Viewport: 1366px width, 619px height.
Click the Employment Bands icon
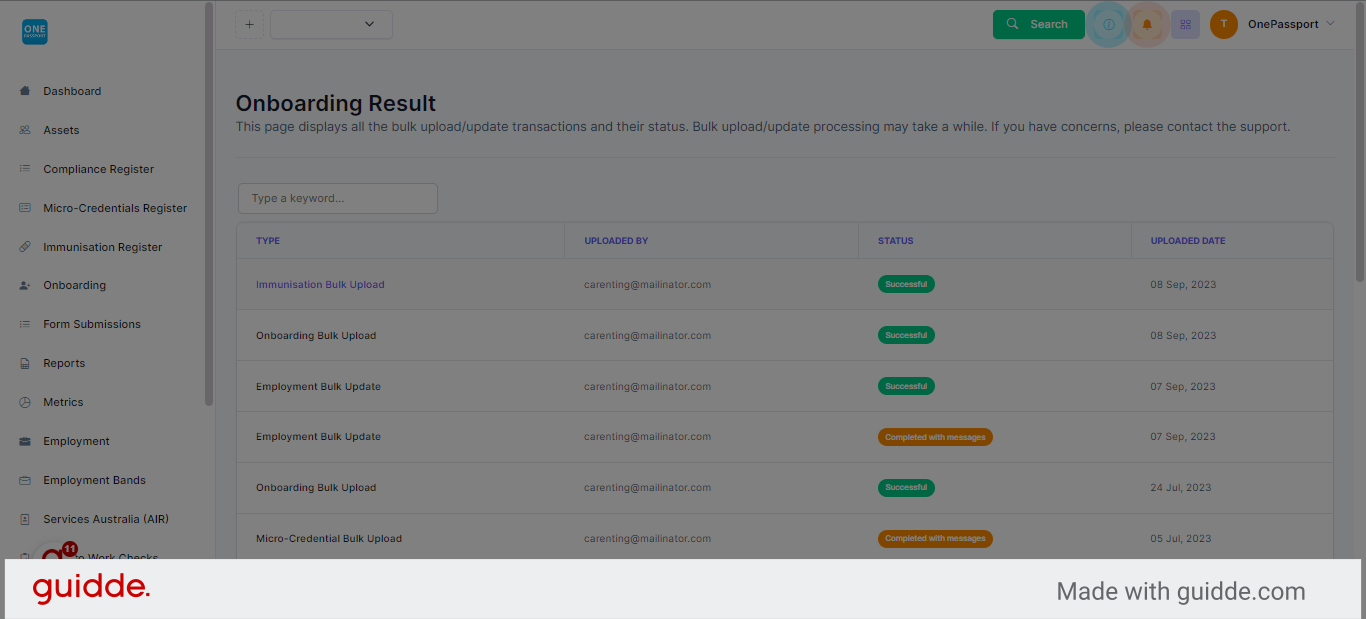pos(25,480)
